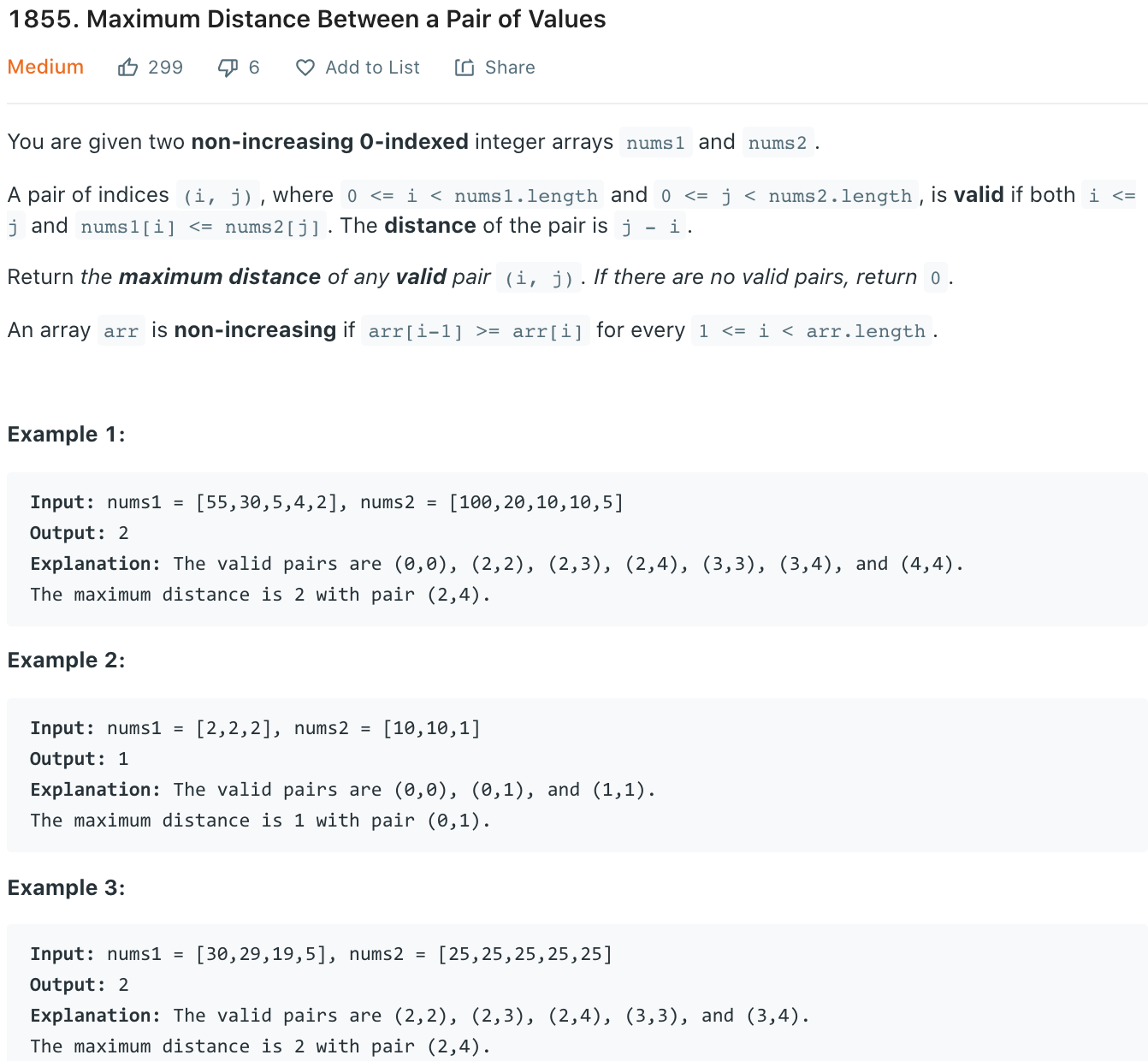
Task: Select the nums2 inline code token
Action: pyautogui.click(x=777, y=142)
